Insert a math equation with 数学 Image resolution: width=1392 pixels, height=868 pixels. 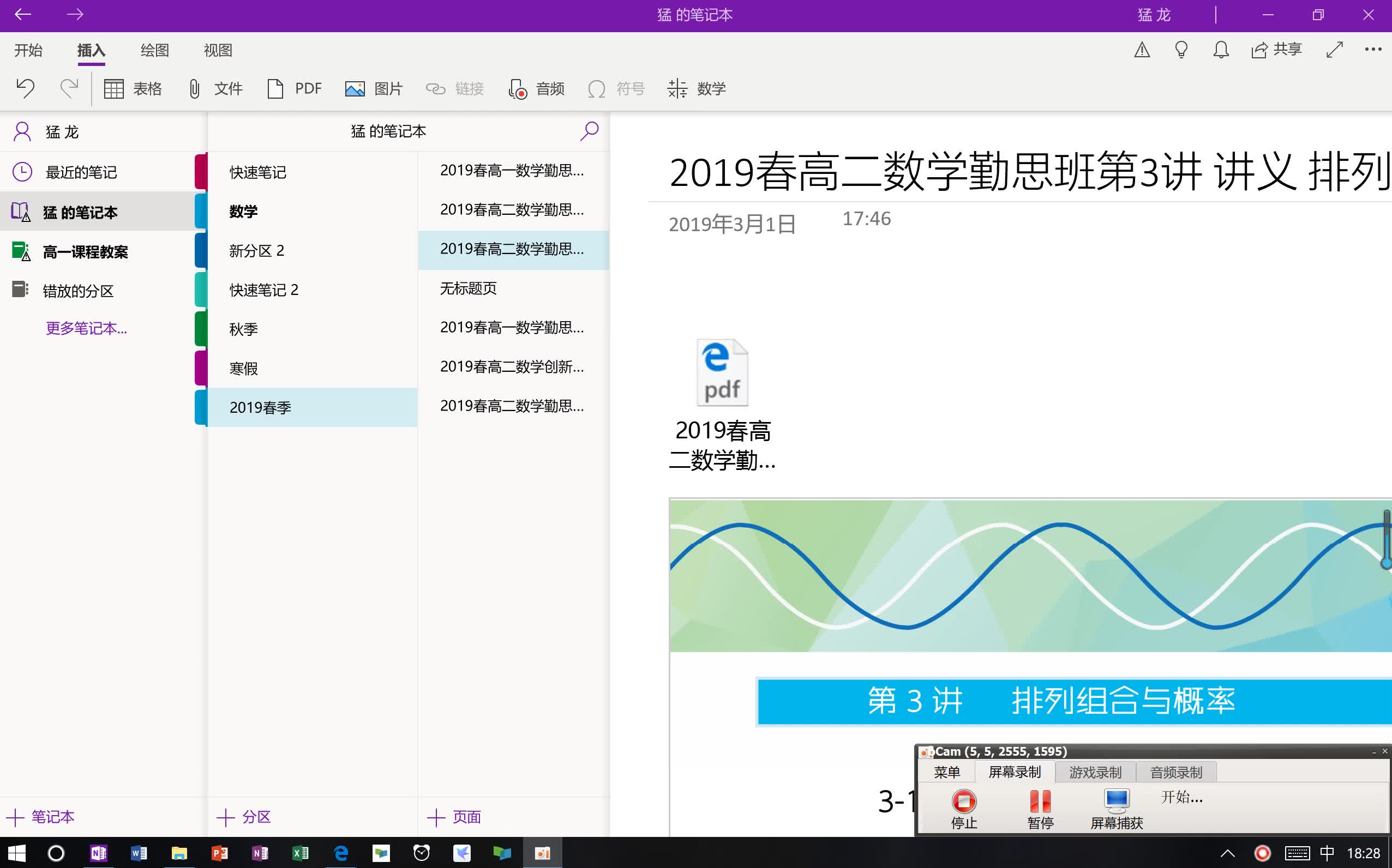click(x=697, y=88)
